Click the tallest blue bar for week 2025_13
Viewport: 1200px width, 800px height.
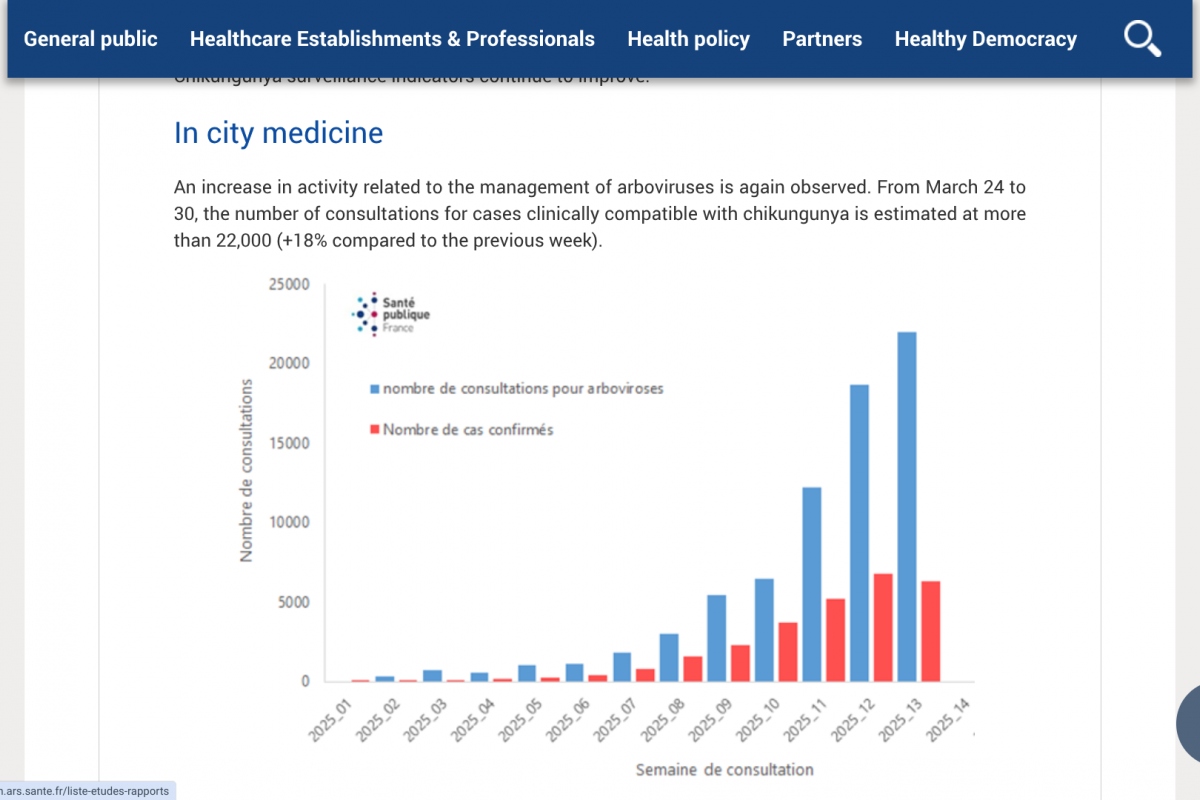[907, 506]
